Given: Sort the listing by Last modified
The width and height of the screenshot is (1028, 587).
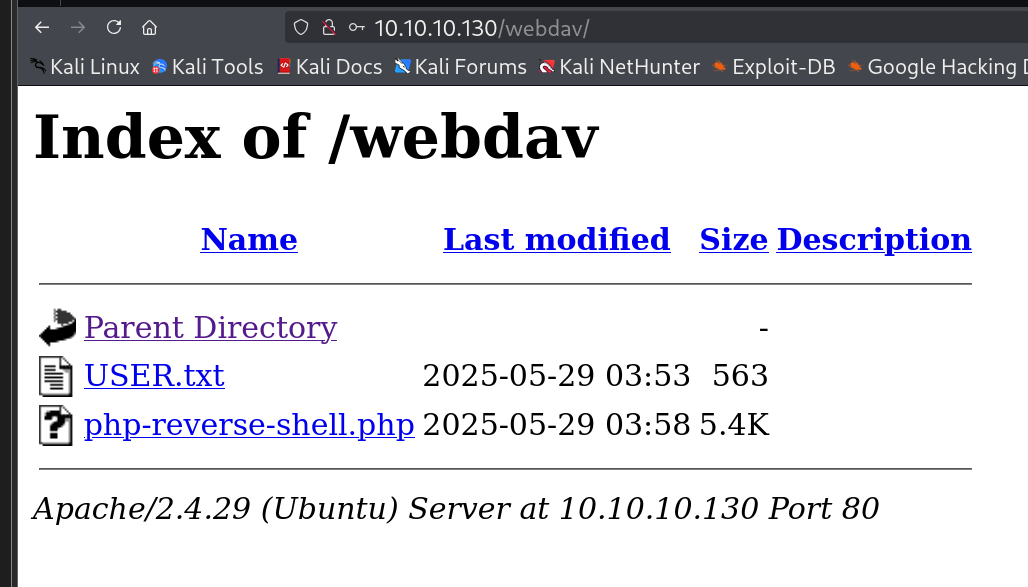Looking at the screenshot, I should [x=556, y=240].
